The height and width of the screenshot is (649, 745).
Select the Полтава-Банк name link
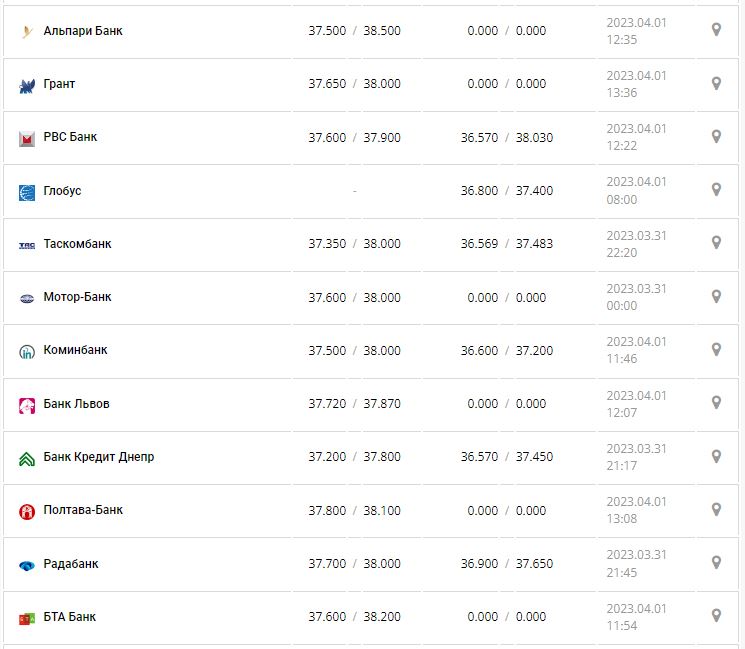(x=83, y=510)
